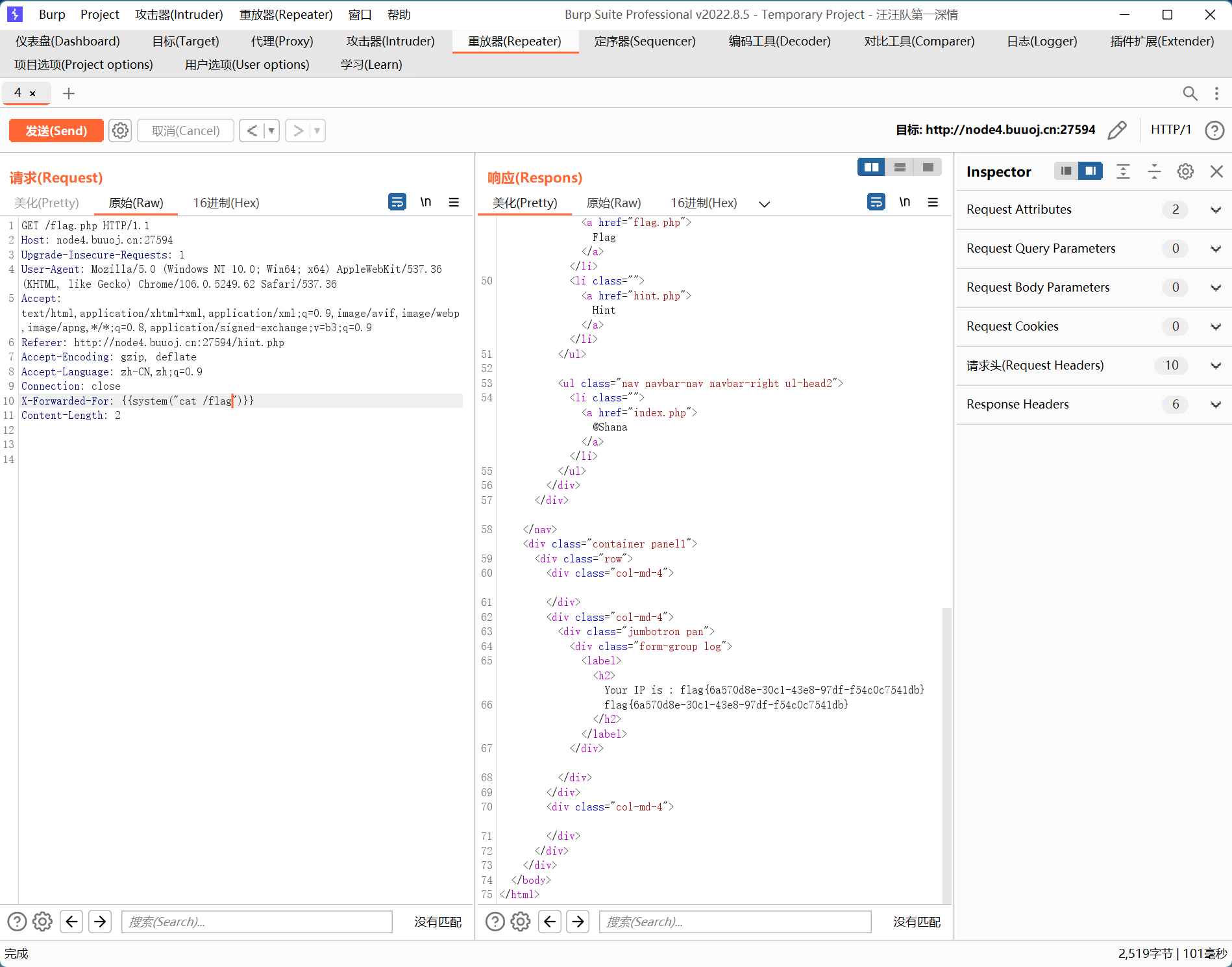The height and width of the screenshot is (967, 1232).
Task: Open response search help icon
Action: coord(495,922)
